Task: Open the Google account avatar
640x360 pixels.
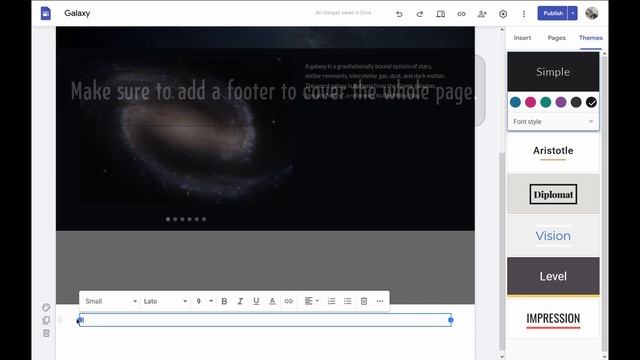Action: [x=591, y=13]
